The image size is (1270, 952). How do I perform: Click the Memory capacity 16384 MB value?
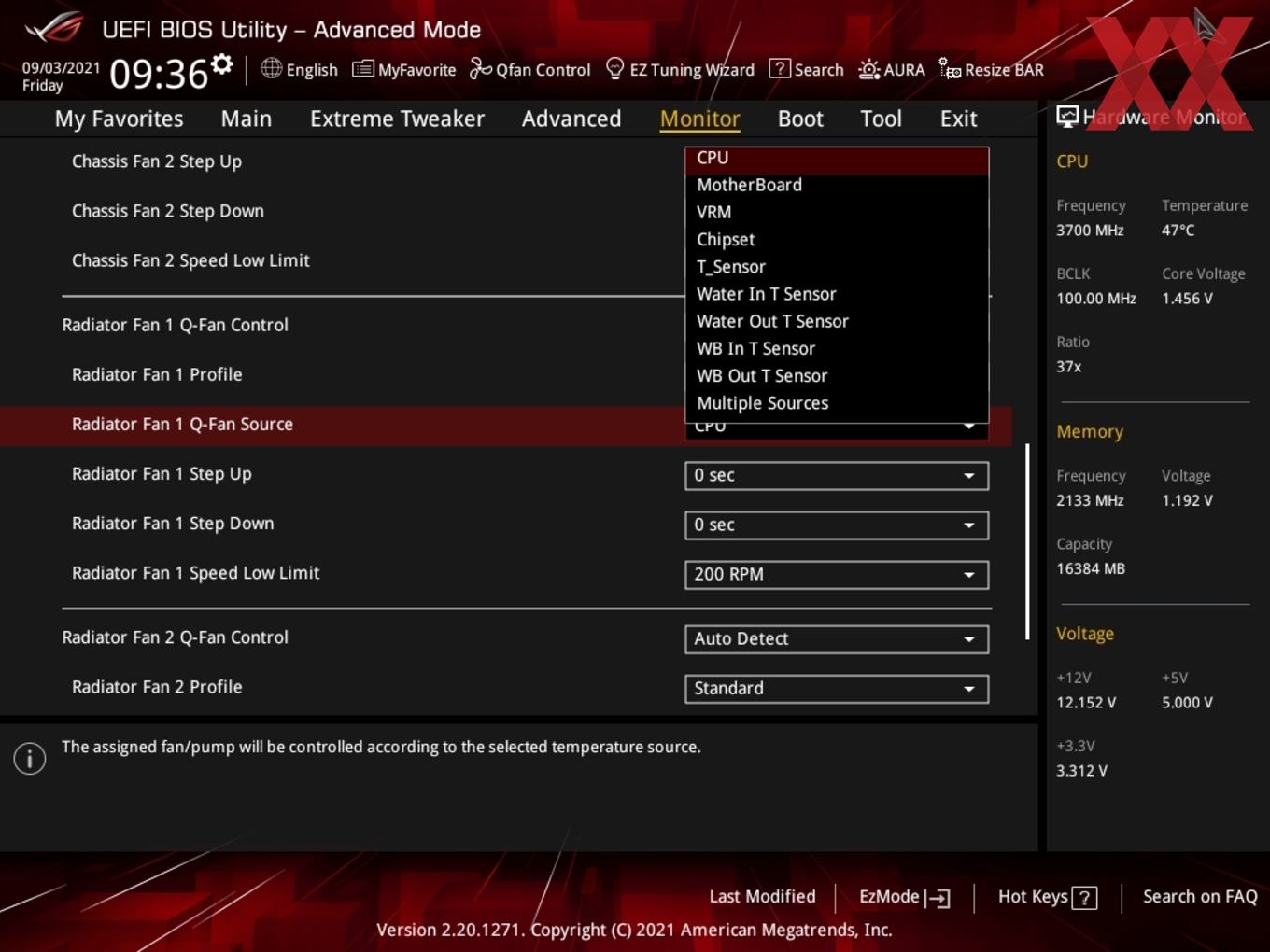[x=1090, y=568]
